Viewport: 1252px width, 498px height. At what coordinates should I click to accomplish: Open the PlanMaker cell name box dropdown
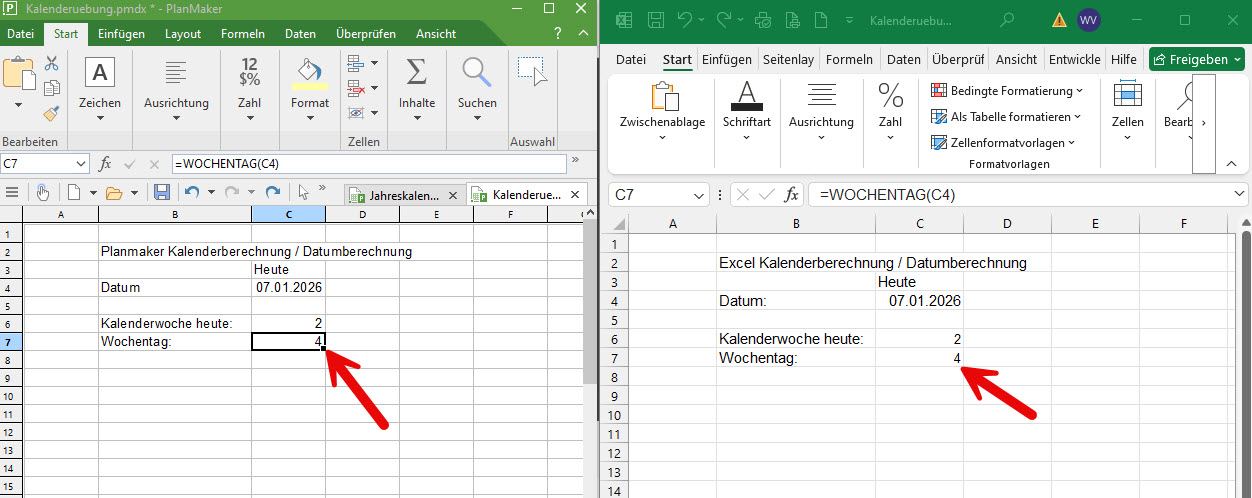pos(81,163)
